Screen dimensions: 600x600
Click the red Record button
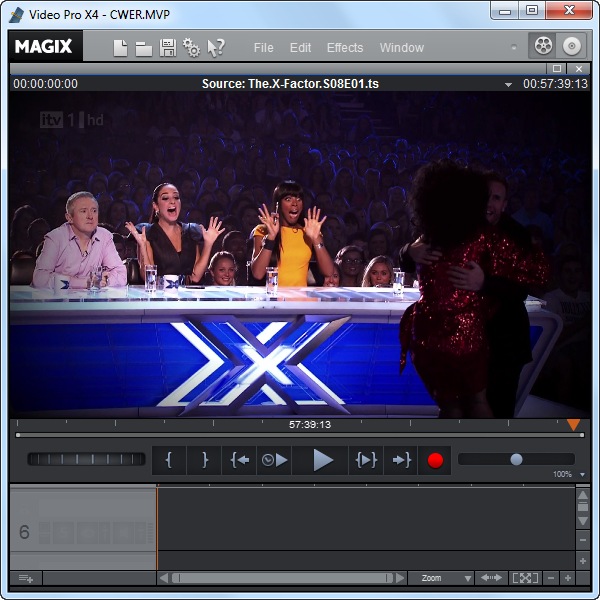[435, 460]
